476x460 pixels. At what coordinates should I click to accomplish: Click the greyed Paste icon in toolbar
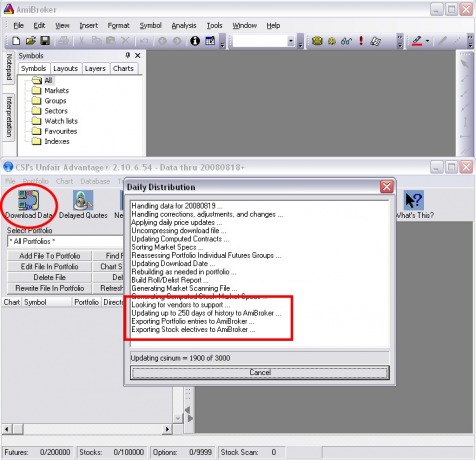110,41
